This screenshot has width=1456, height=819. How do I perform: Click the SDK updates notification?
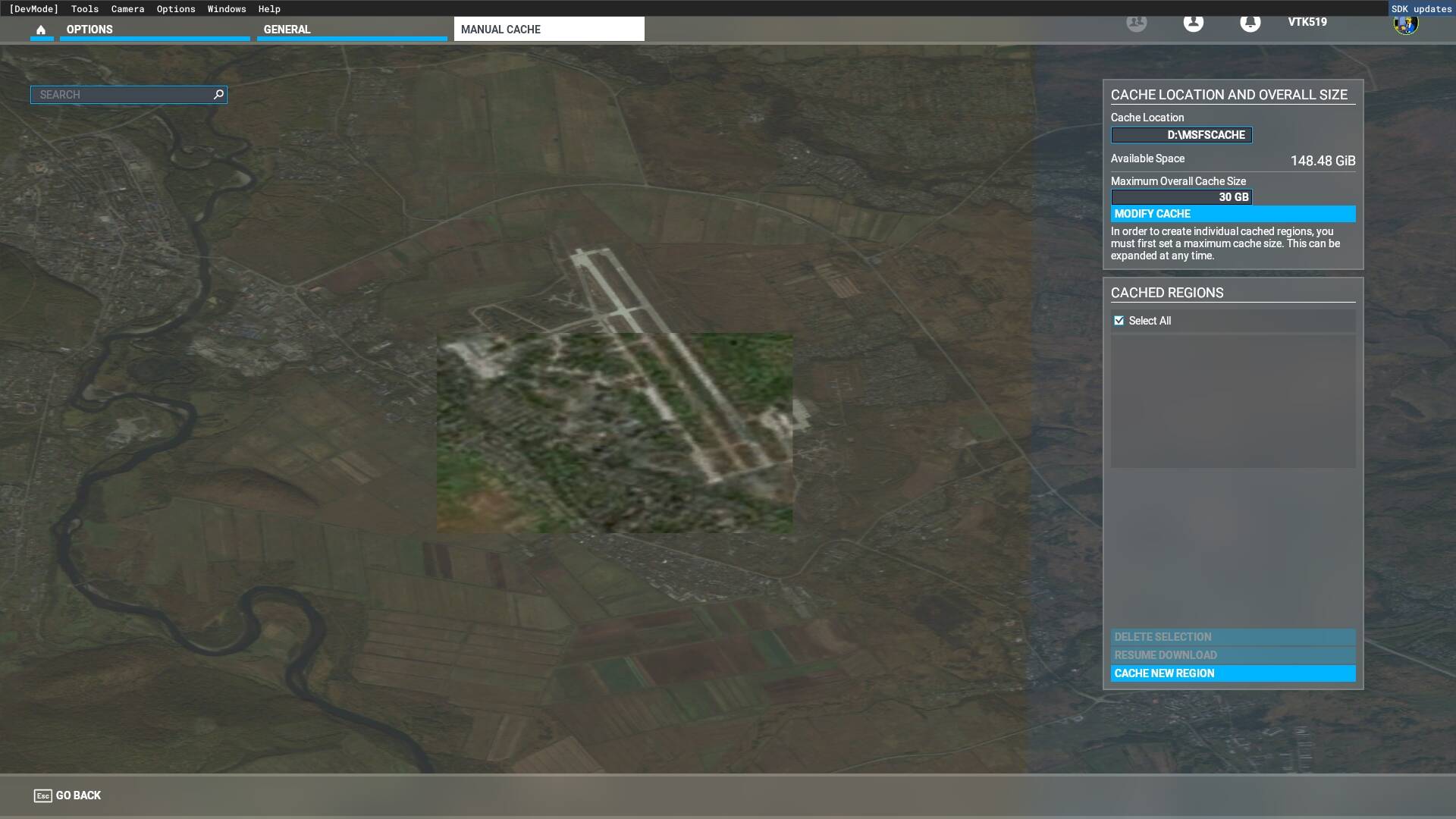tap(1422, 9)
